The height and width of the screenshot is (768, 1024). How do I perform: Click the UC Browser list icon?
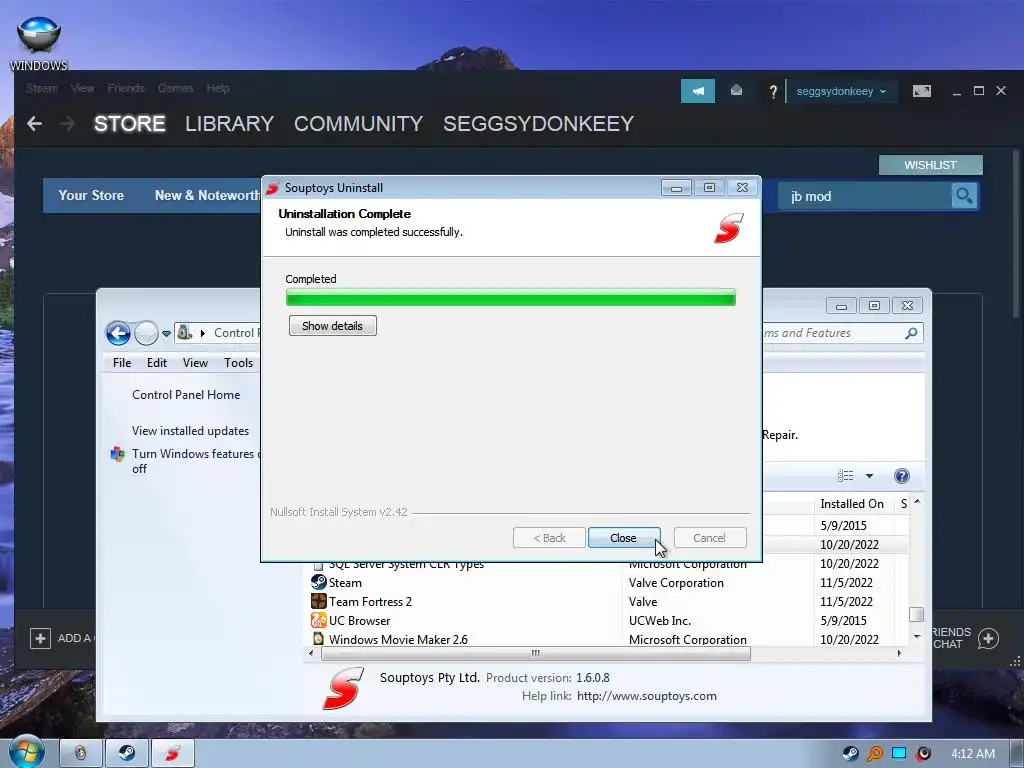[x=318, y=620]
